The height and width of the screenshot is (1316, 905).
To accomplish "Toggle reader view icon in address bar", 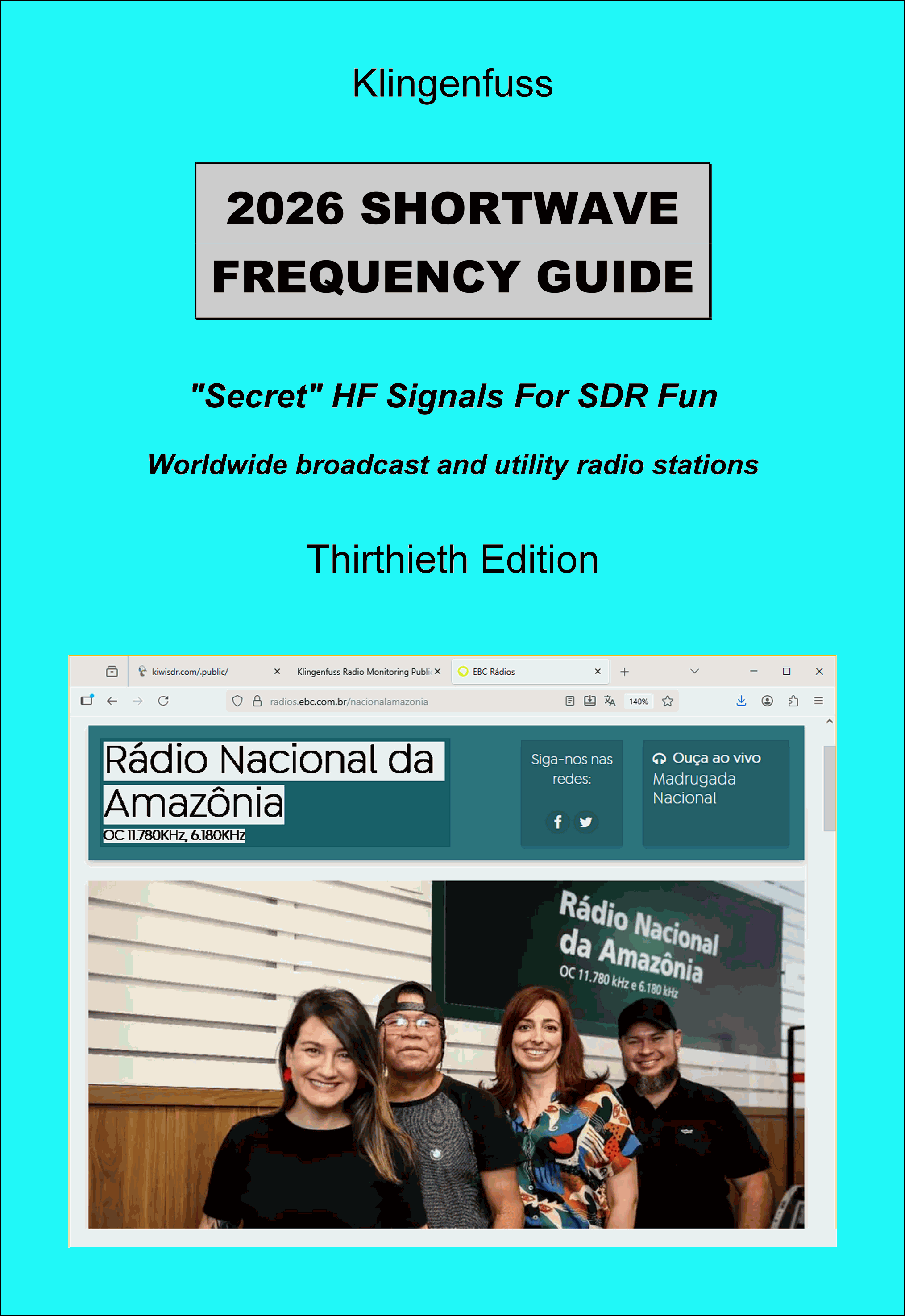I will pyautogui.click(x=570, y=701).
